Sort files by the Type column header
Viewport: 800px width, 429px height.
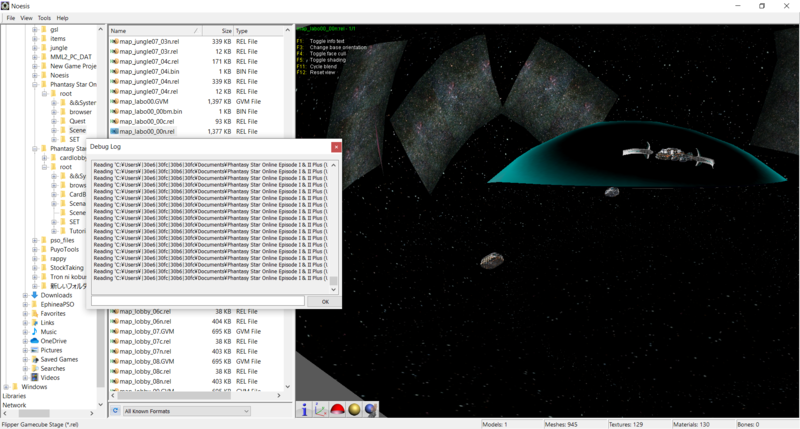[x=258, y=31]
